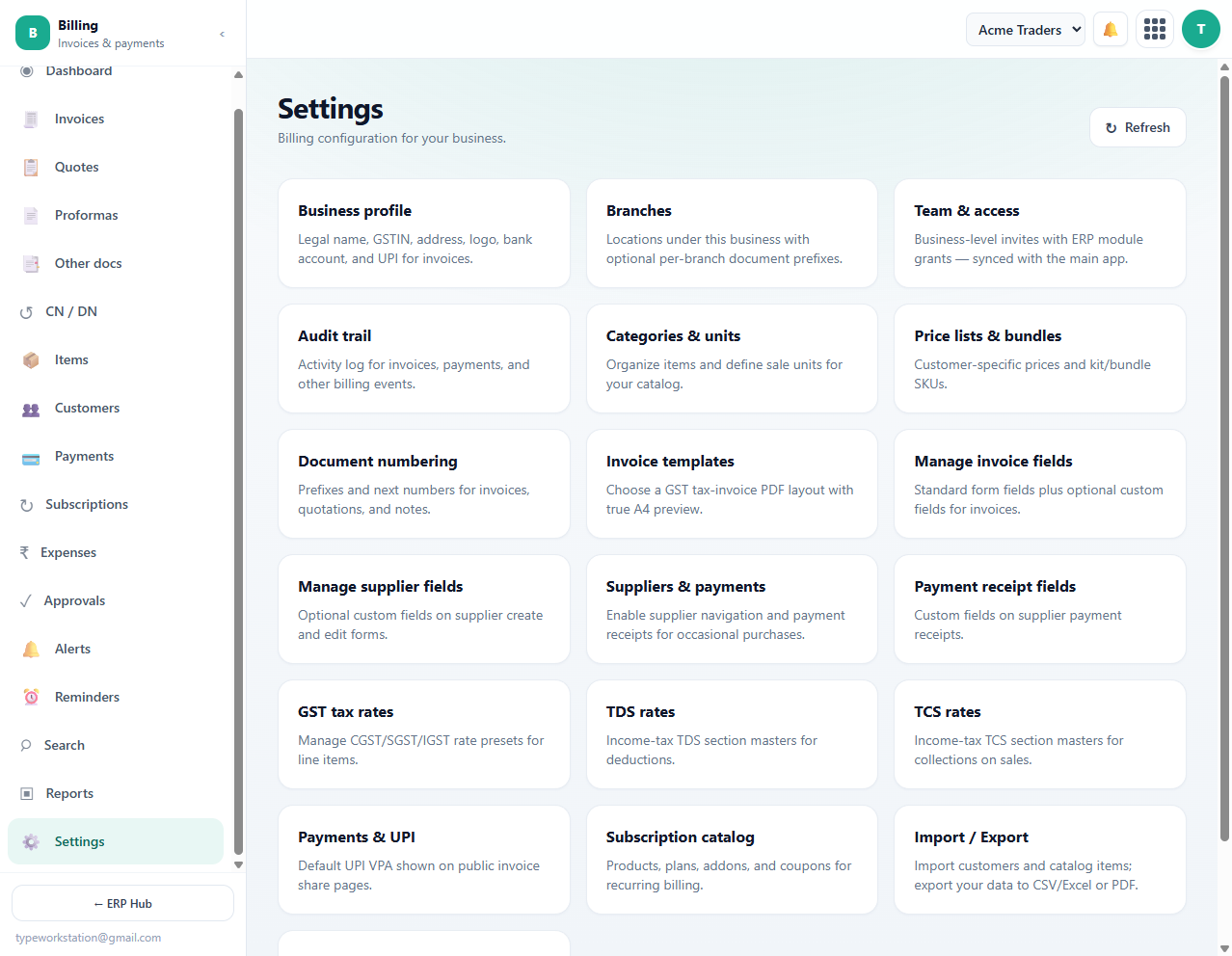Click the Reminders alarm clock icon

click(x=31, y=698)
